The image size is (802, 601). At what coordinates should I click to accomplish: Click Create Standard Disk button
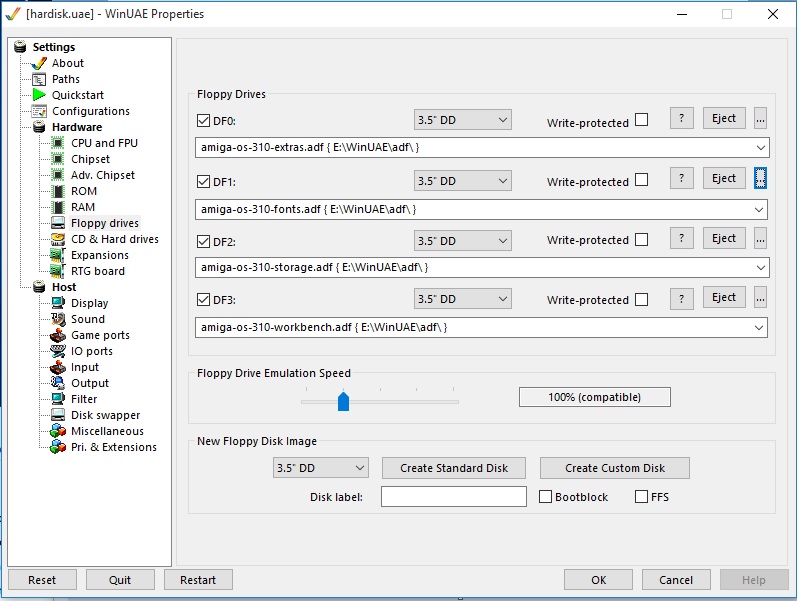454,468
